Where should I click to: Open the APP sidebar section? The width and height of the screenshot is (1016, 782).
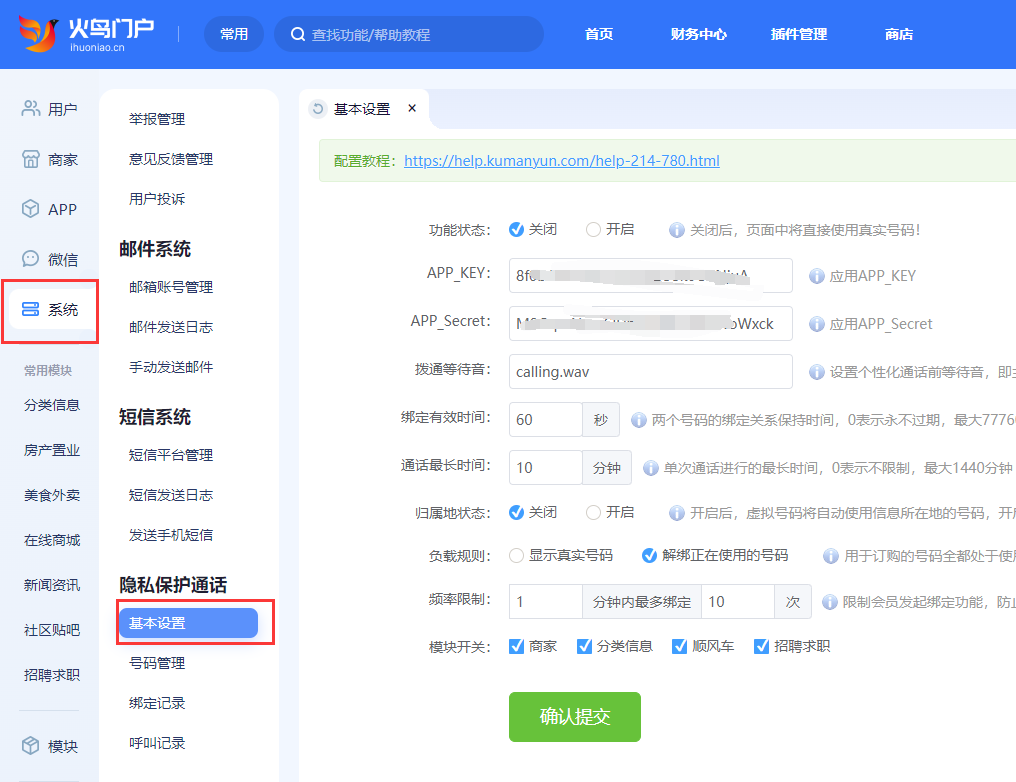click(x=50, y=209)
